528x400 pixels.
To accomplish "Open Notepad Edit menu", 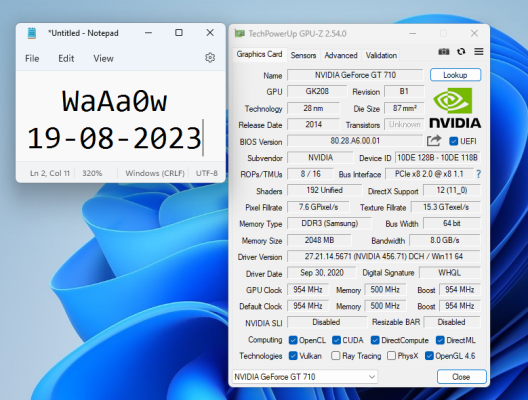I will tap(66, 59).
